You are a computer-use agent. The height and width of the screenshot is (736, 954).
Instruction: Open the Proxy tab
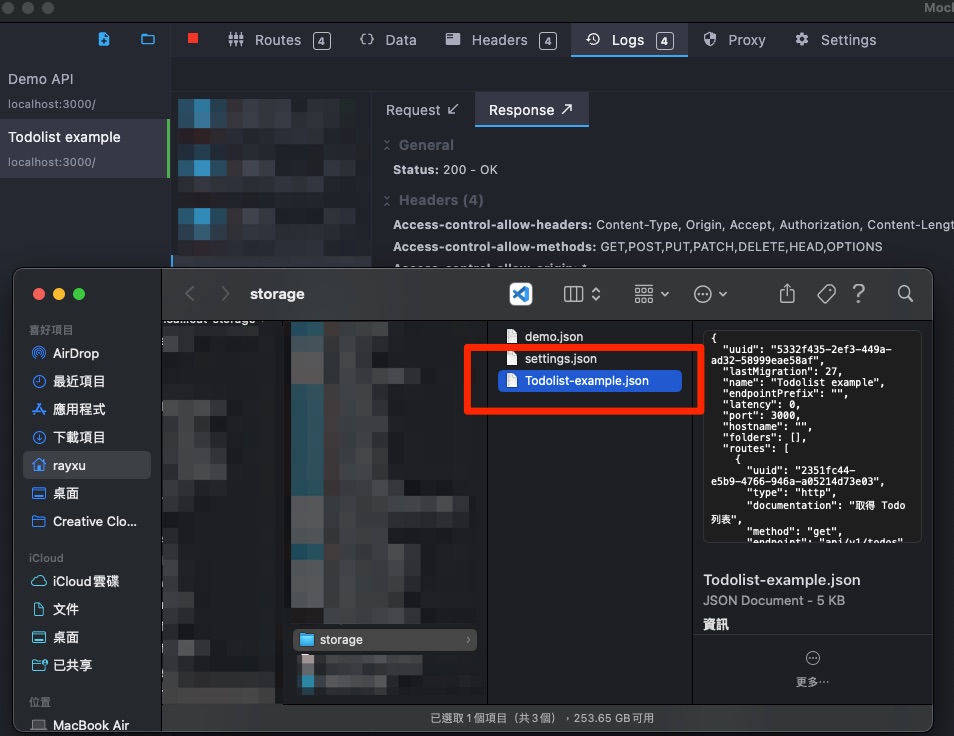pyautogui.click(x=734, y=40)
